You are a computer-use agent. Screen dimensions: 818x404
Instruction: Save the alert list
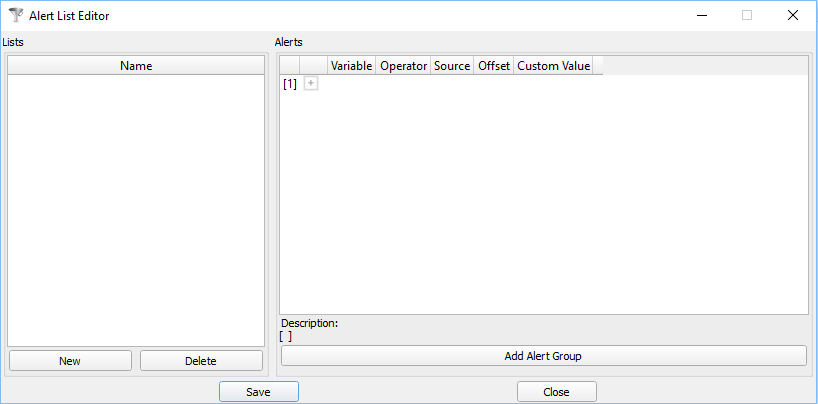(x=258, y=392)
